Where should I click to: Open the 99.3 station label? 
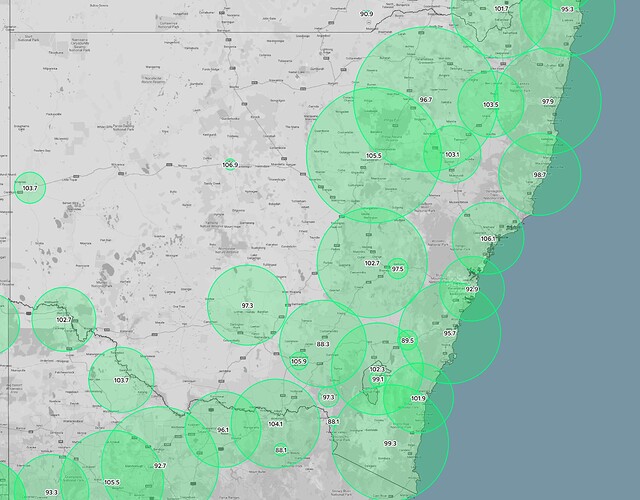pyautogui.click(x=390, y=444)
